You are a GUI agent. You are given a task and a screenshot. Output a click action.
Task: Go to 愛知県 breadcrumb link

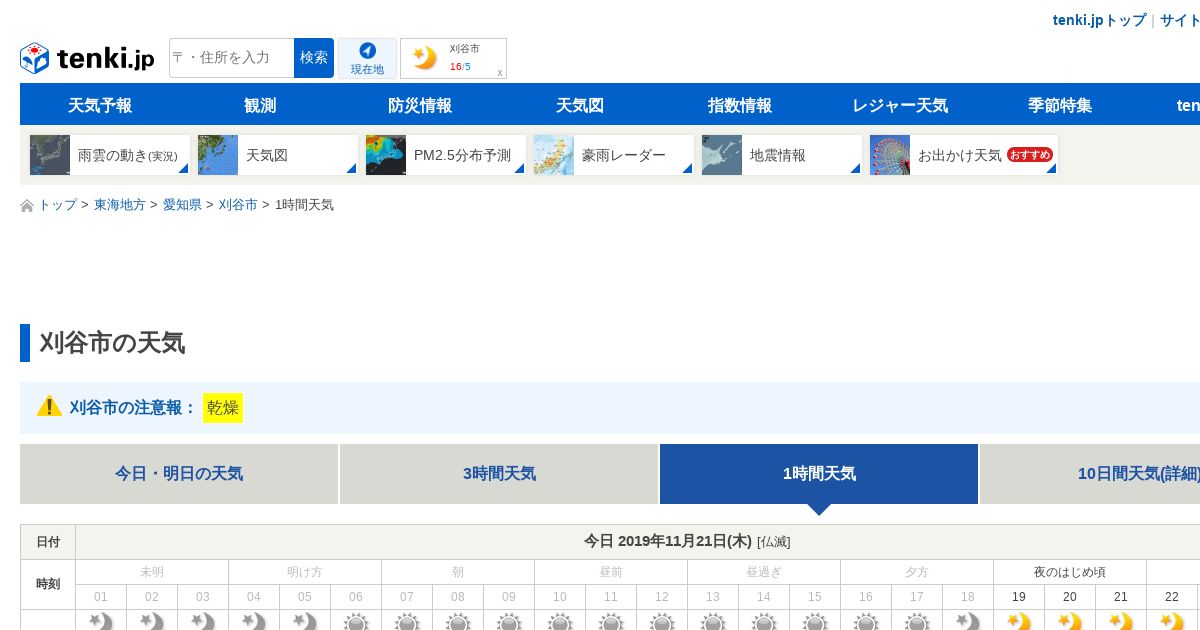coord(182,205)
